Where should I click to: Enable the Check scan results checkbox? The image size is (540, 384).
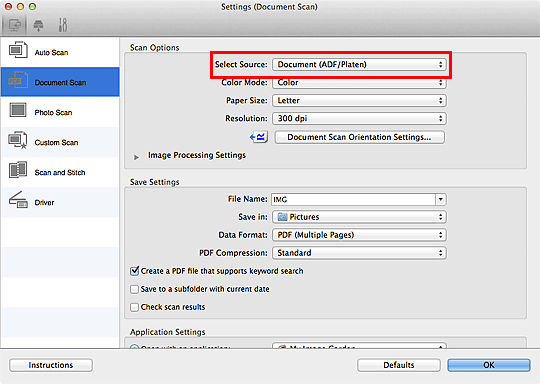click(134, 307)
